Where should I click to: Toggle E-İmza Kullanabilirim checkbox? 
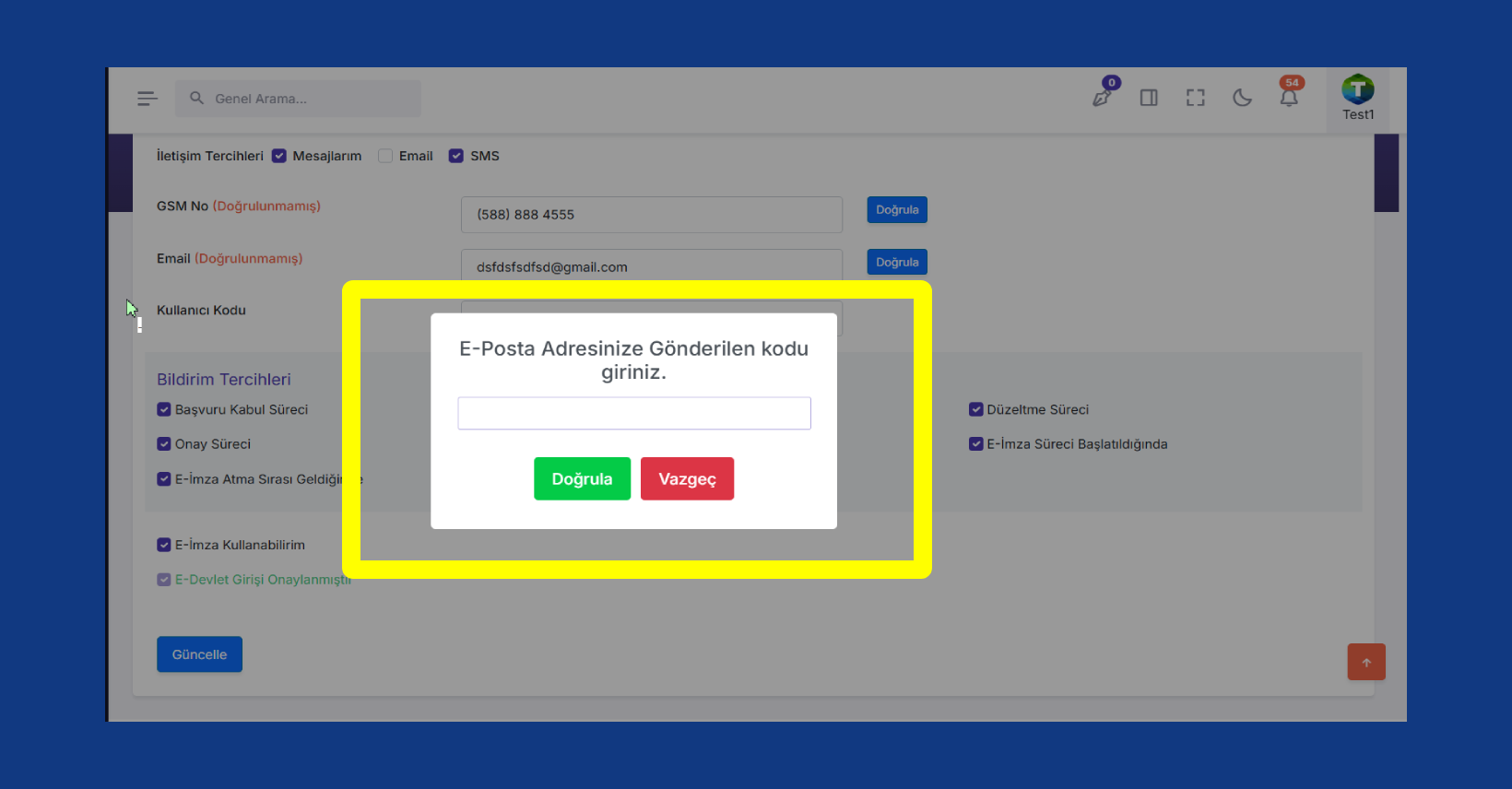coord(164,545)
